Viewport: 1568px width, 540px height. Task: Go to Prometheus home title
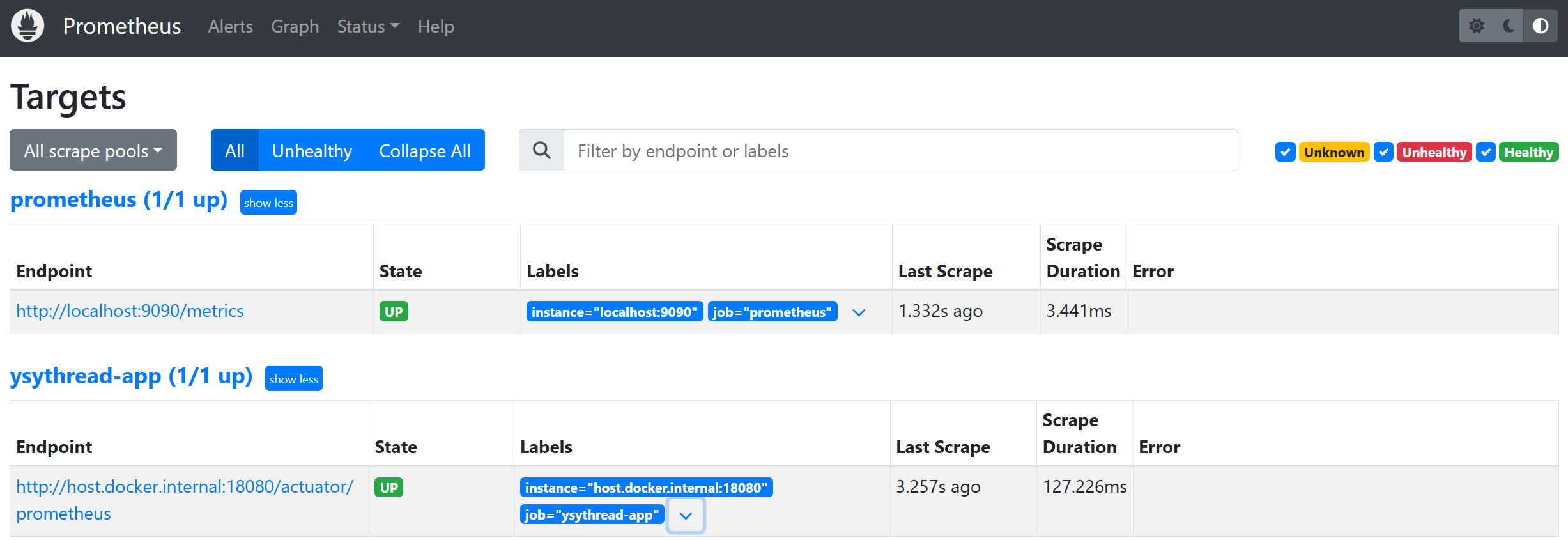(x=122, y=26)
